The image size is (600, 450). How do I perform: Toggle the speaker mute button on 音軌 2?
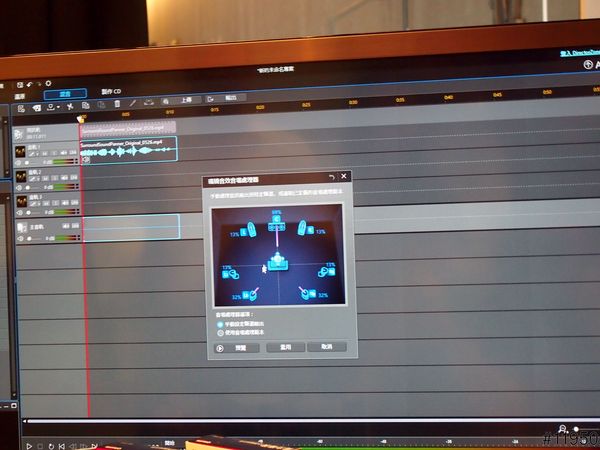(x=64, y=178)
